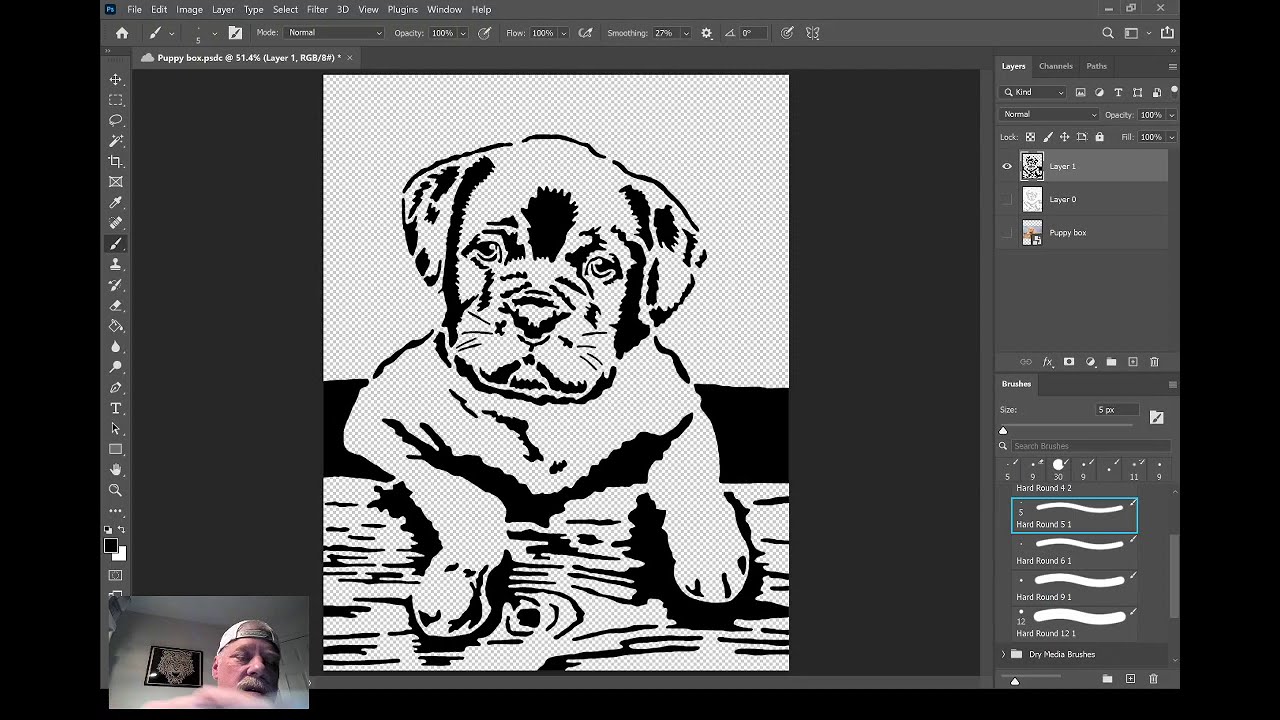1280x720 pixels.
Task: Click the delete layer trash icon
Action: tap(1154, 362)
